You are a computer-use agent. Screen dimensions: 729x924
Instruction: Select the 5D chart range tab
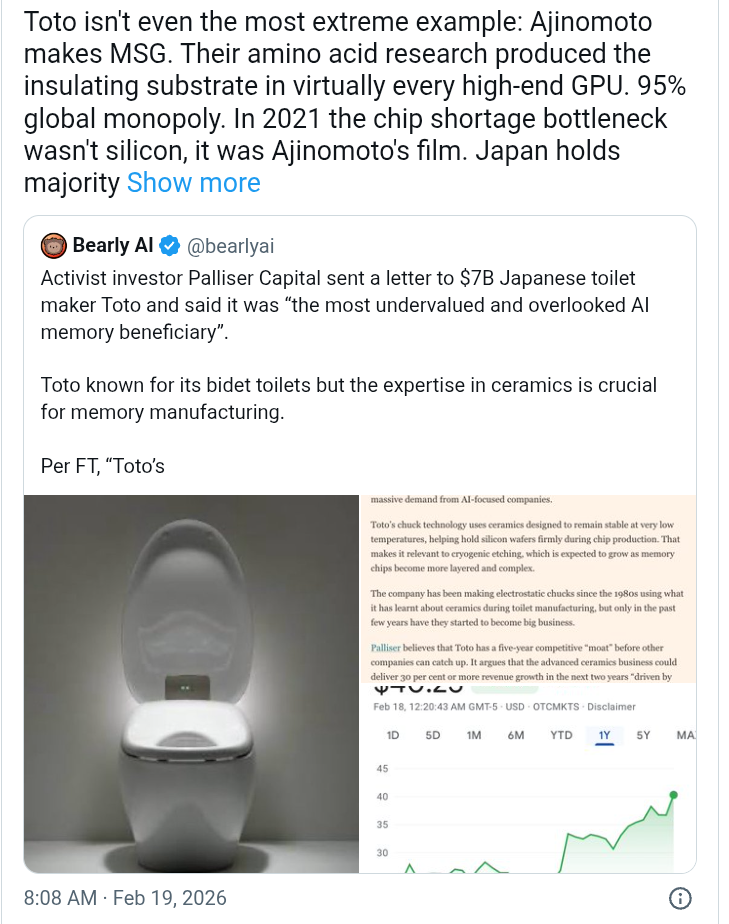[433, 735]
